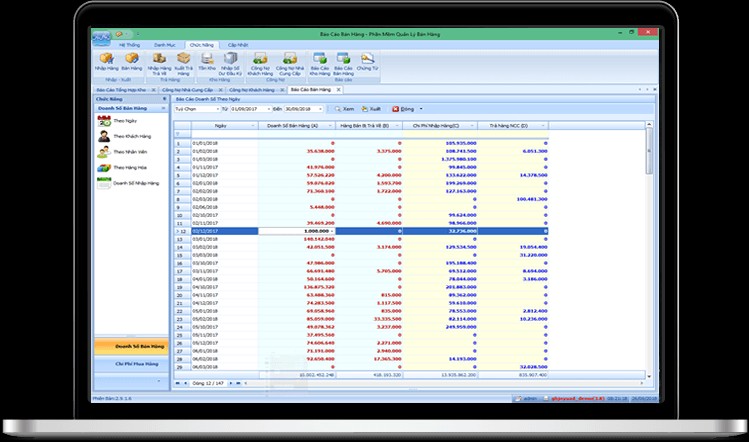The width and height of the screenshot is (749, 442).
Task: Select Theo Khách Hàng report icon
Action: click(x=104, y=136)
